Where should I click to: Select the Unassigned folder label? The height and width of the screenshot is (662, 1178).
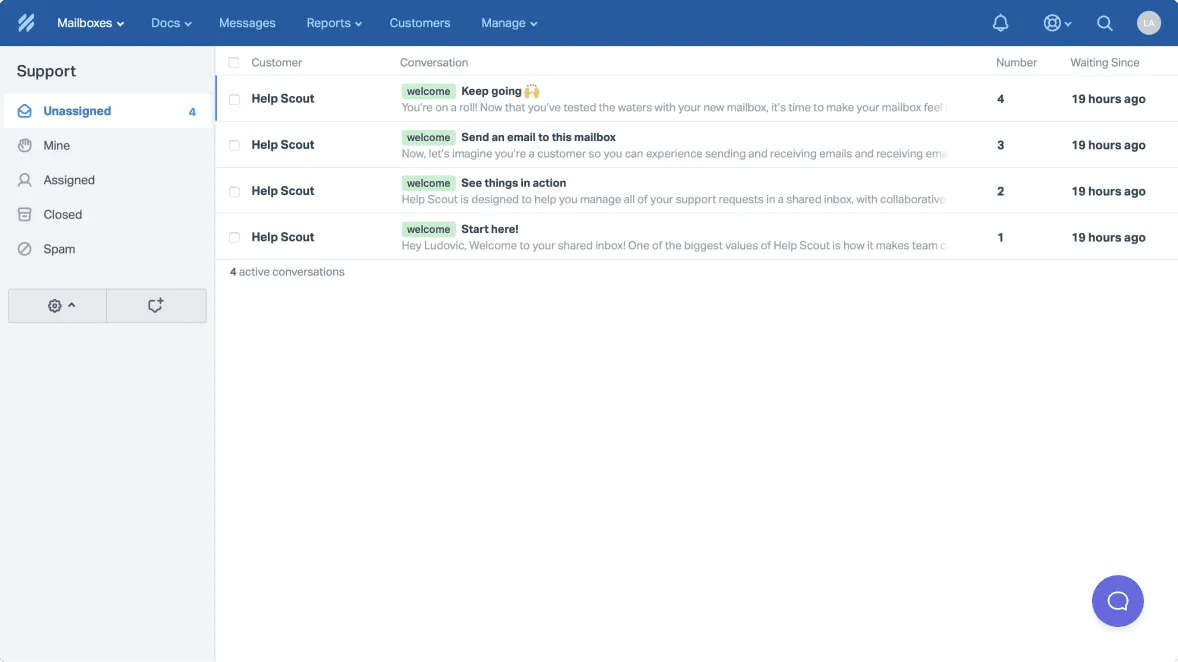tap(77, 111)
